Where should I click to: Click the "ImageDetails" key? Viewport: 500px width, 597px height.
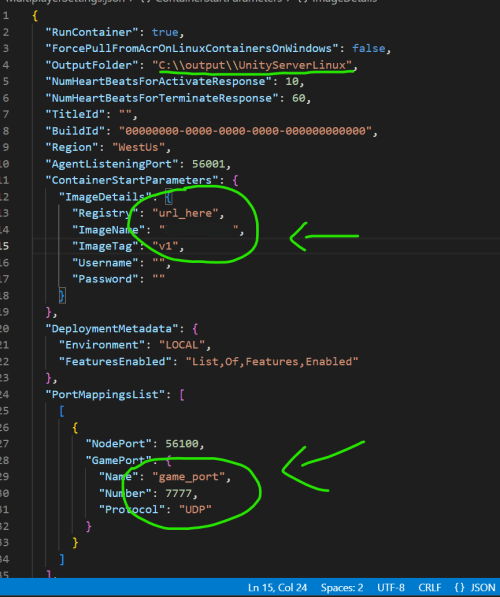click(105, 196)
